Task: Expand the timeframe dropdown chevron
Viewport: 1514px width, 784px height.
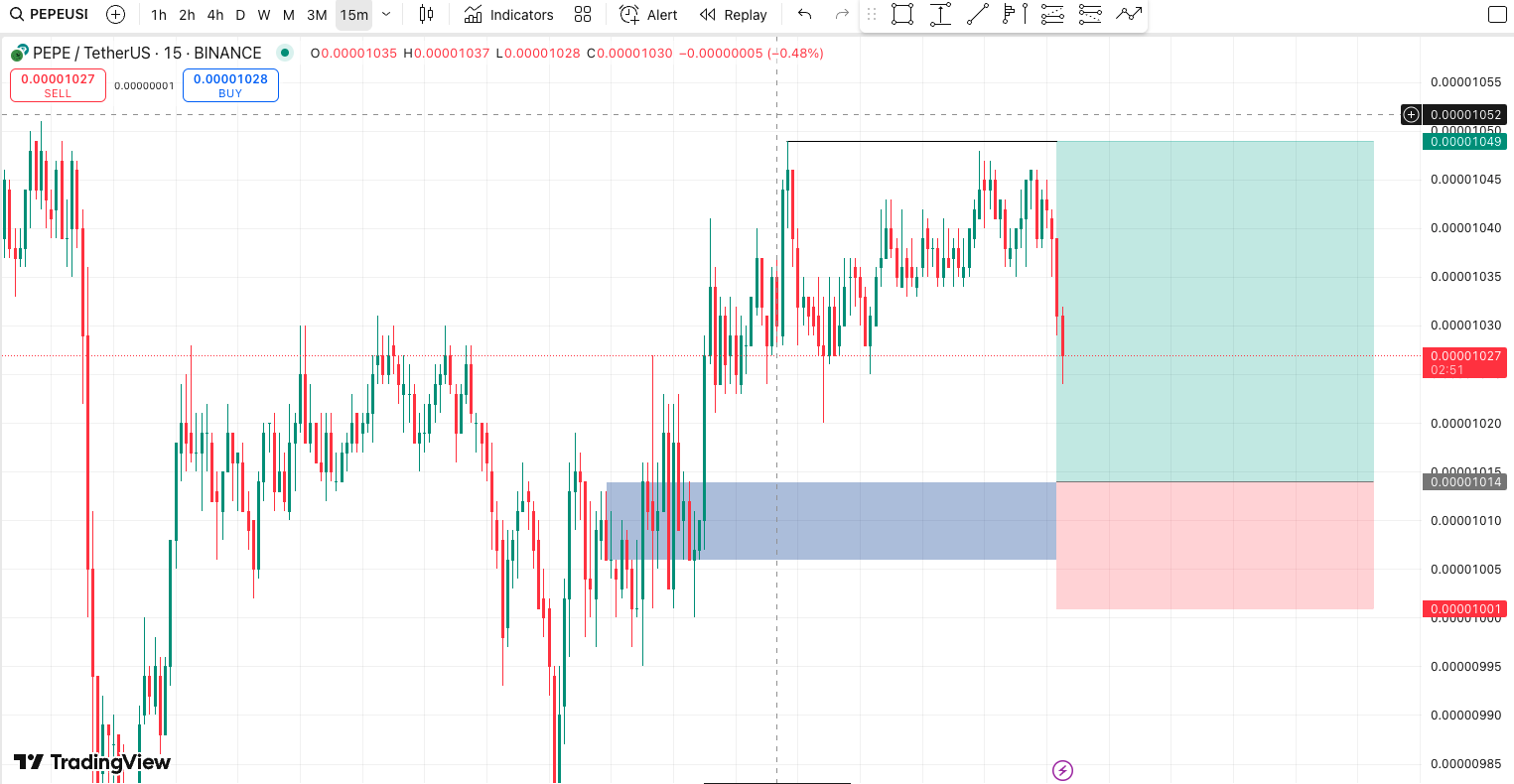Action: pos(386,15)
